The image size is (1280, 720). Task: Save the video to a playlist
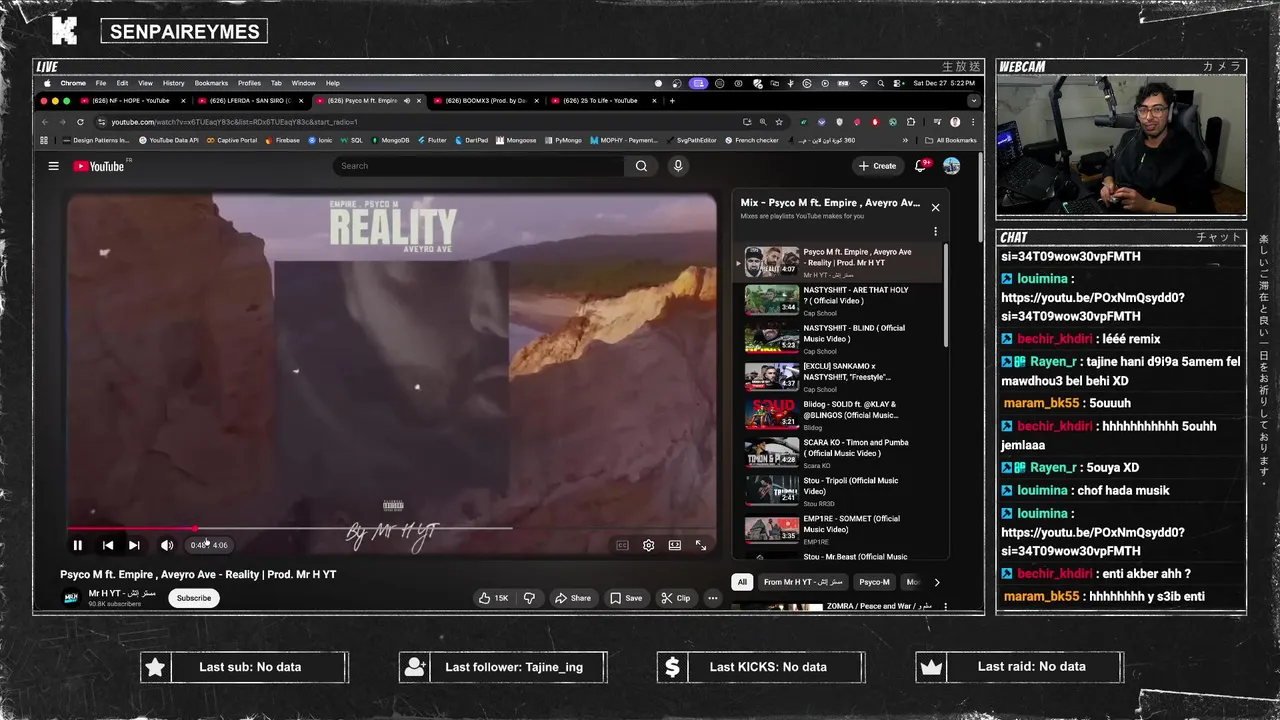coord(626,598)
